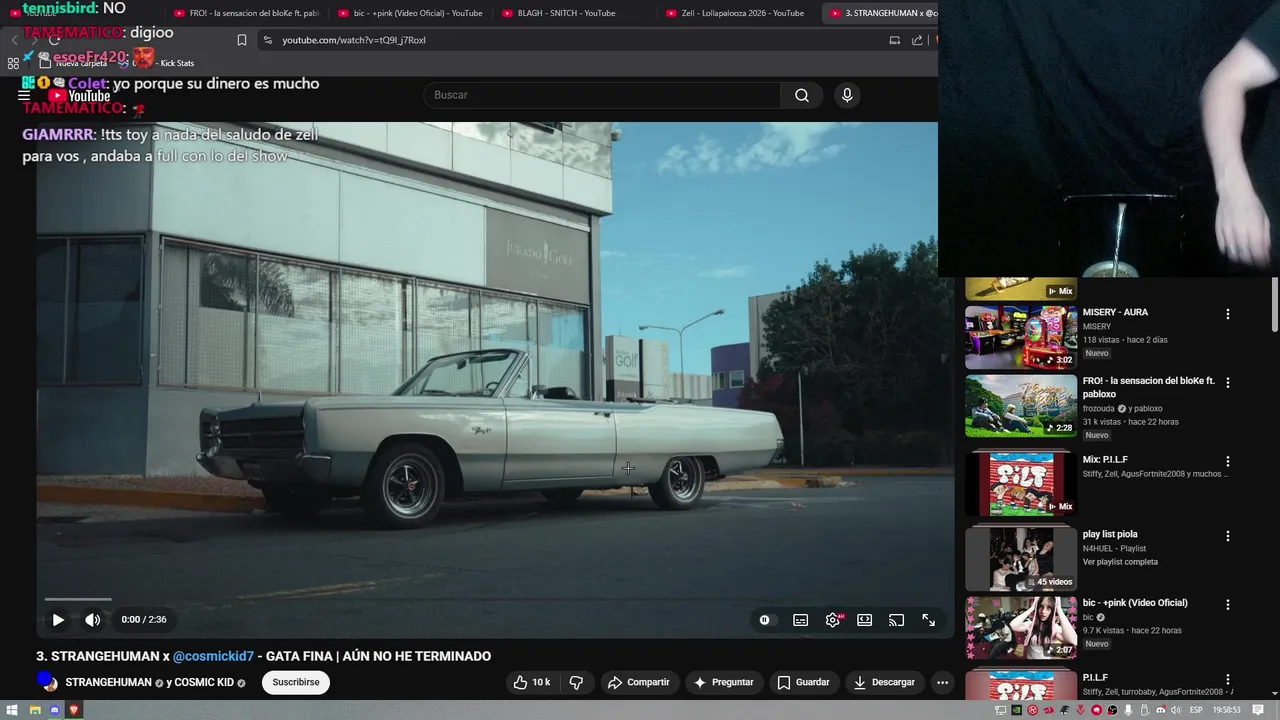This screenshot has height=720, width=1280.
Task: Open options menu for 'play list piola'
Action: pyautogui.click(x=1227, y=535)
